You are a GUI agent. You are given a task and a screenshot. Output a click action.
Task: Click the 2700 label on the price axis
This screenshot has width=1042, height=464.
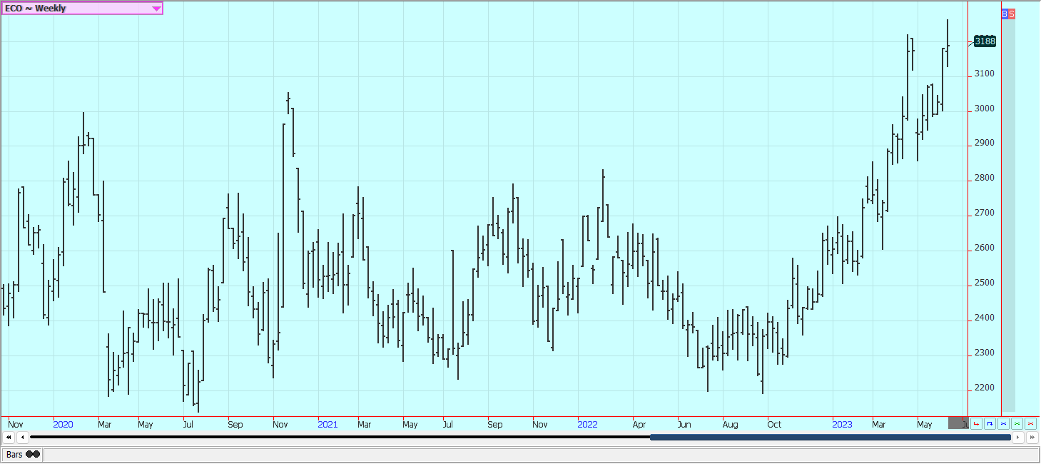pyautogui.click(x=984, y=213)
